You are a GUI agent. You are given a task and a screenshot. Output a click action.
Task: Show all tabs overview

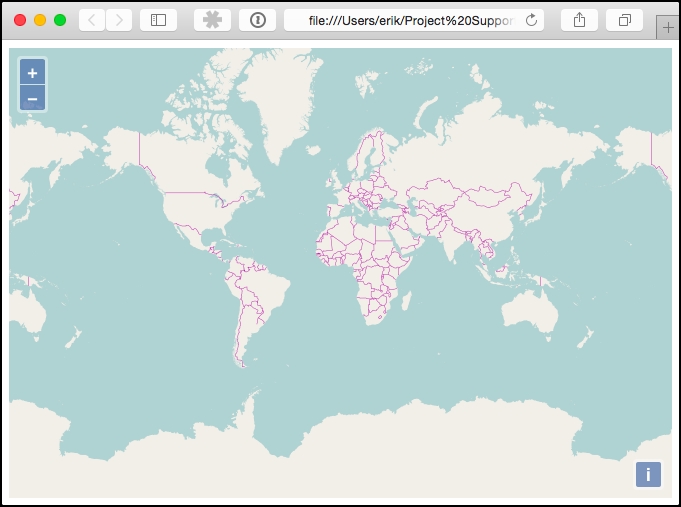(625, 20)
